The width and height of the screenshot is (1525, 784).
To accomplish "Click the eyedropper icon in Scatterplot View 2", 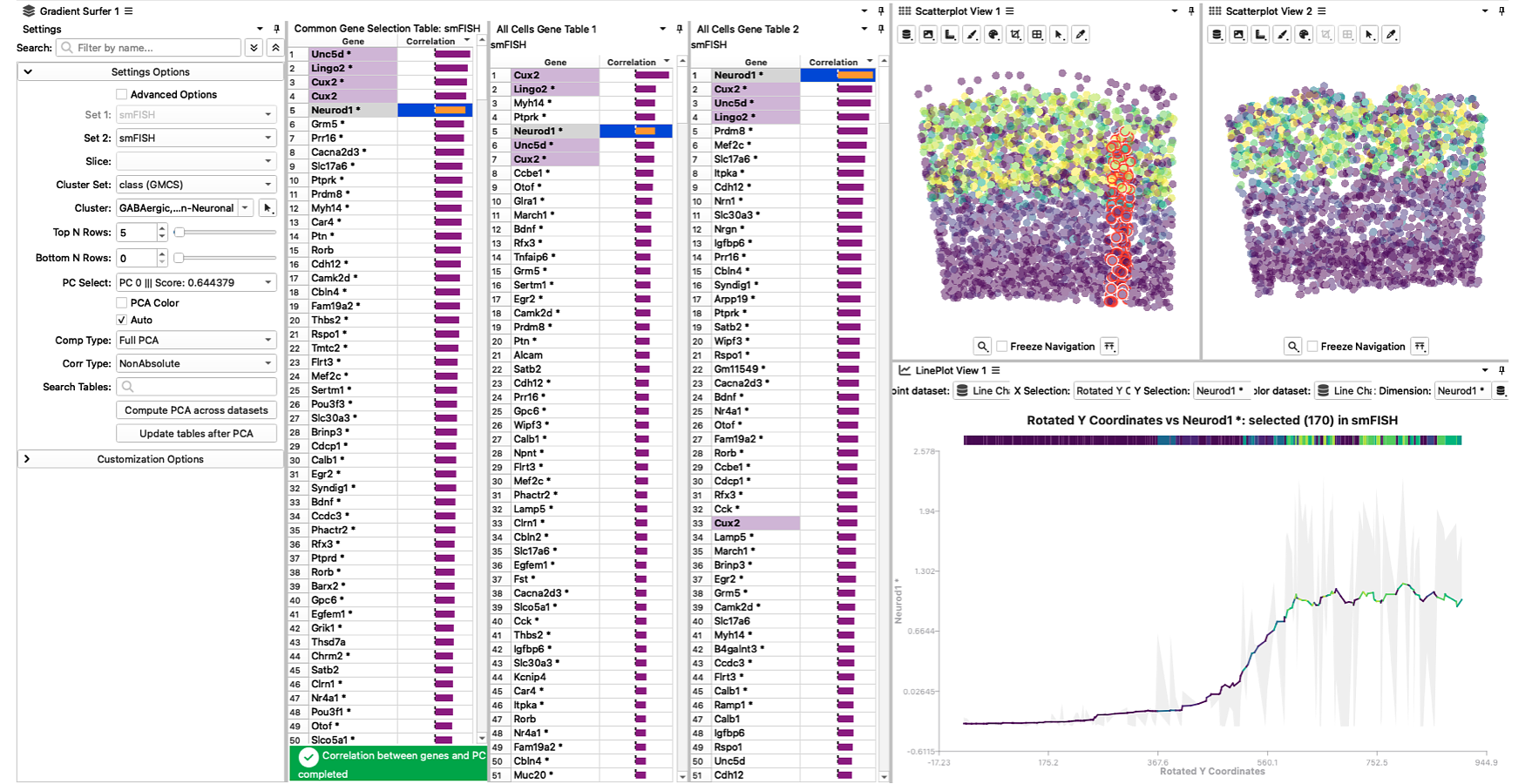I will coord(1391,35).
